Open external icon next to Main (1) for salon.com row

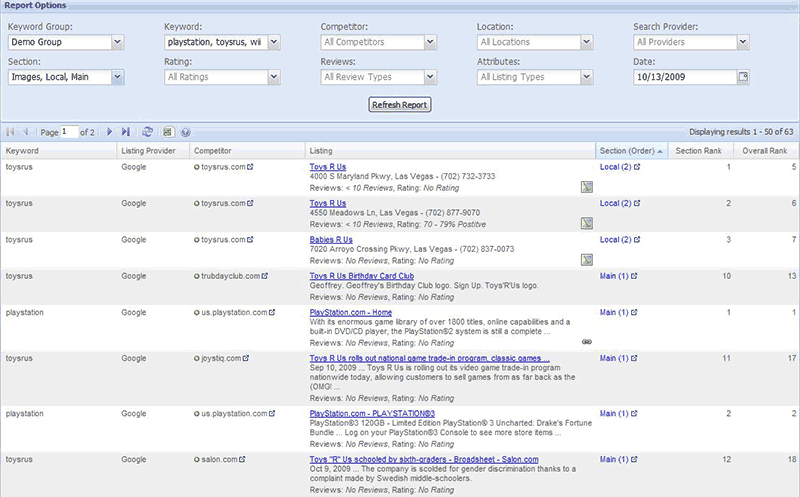[x=634, y=459]
